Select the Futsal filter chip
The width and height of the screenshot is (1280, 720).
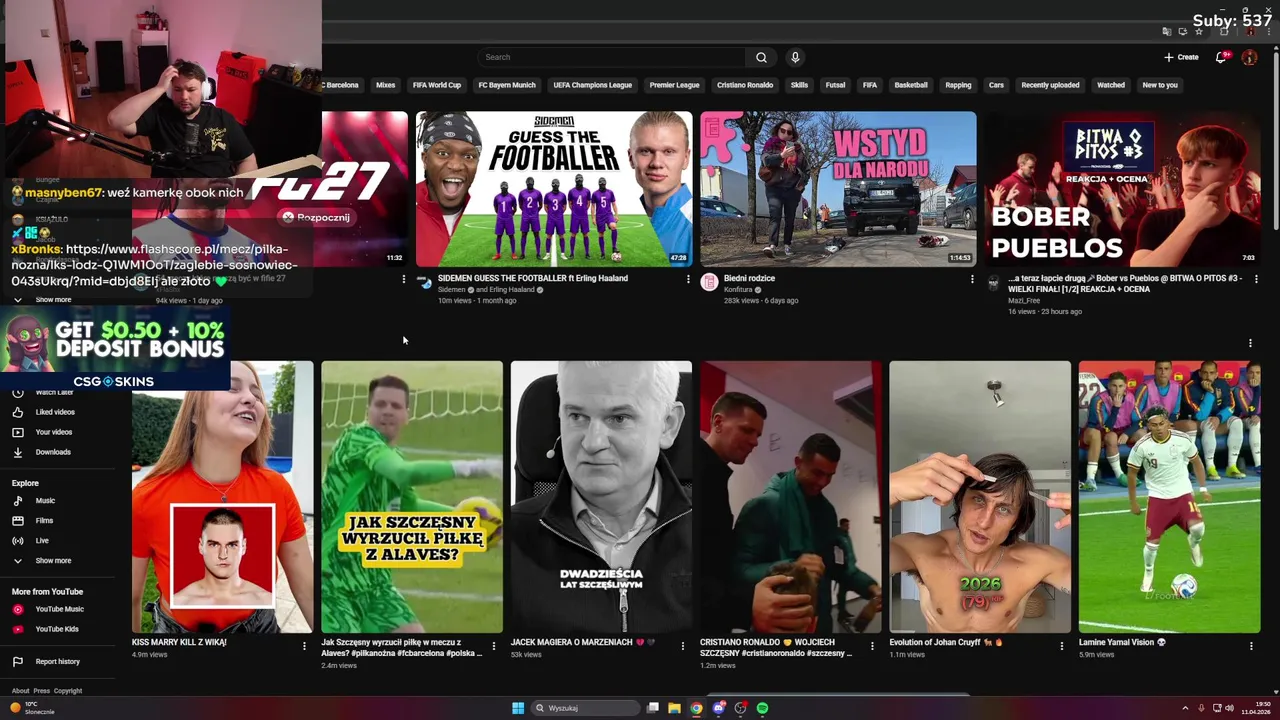(835, 85)
